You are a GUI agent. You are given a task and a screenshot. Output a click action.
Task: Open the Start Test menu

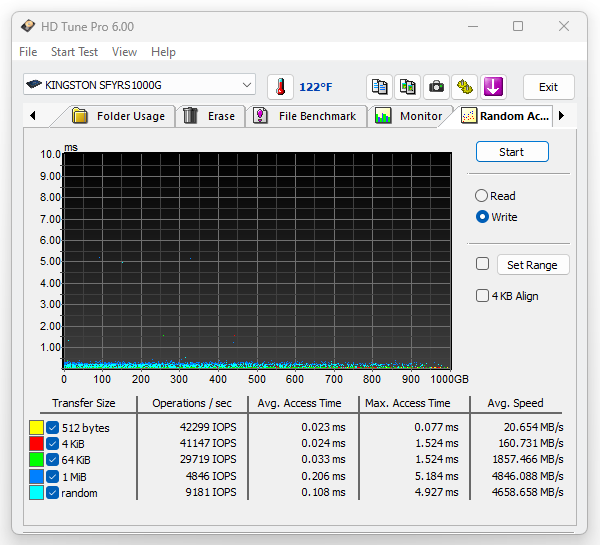tap(74, 52)
